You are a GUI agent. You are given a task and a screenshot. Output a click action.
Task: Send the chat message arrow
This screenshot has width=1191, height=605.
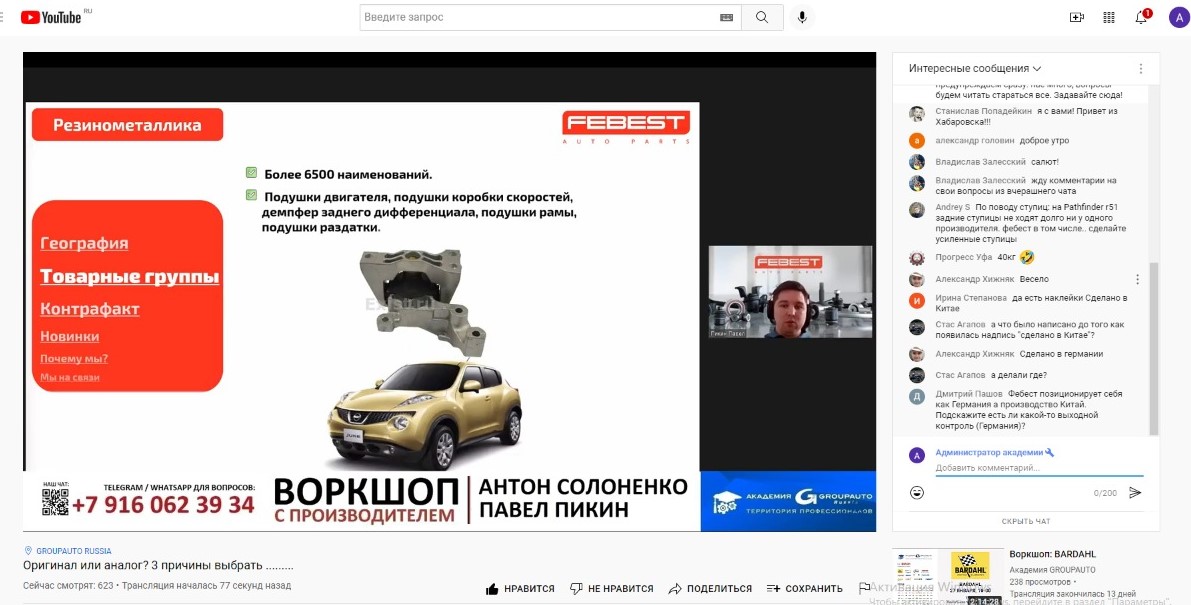[1135, 493]
